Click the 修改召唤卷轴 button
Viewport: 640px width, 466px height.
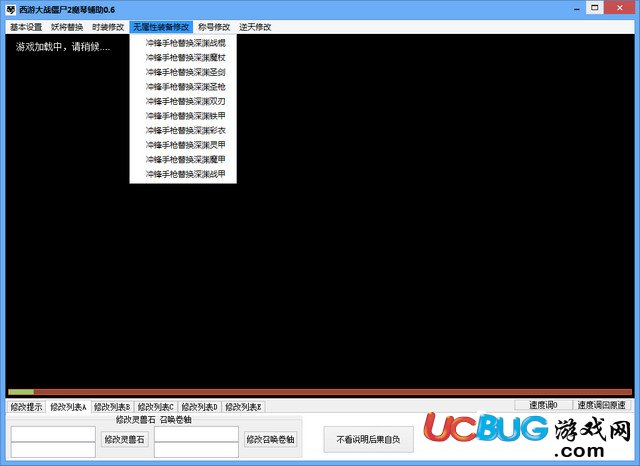[x=270, y=439]
